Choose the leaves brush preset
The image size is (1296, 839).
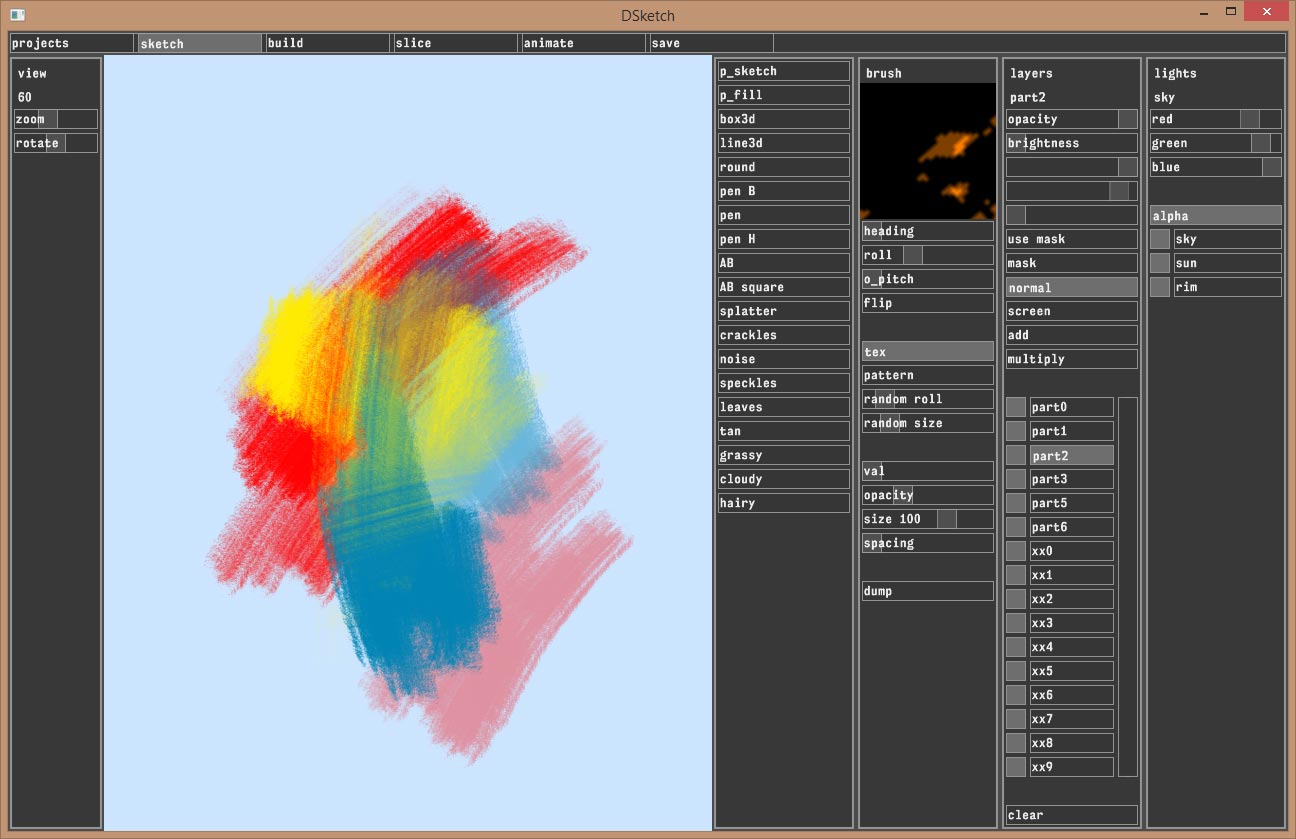[x=783, y=407]
